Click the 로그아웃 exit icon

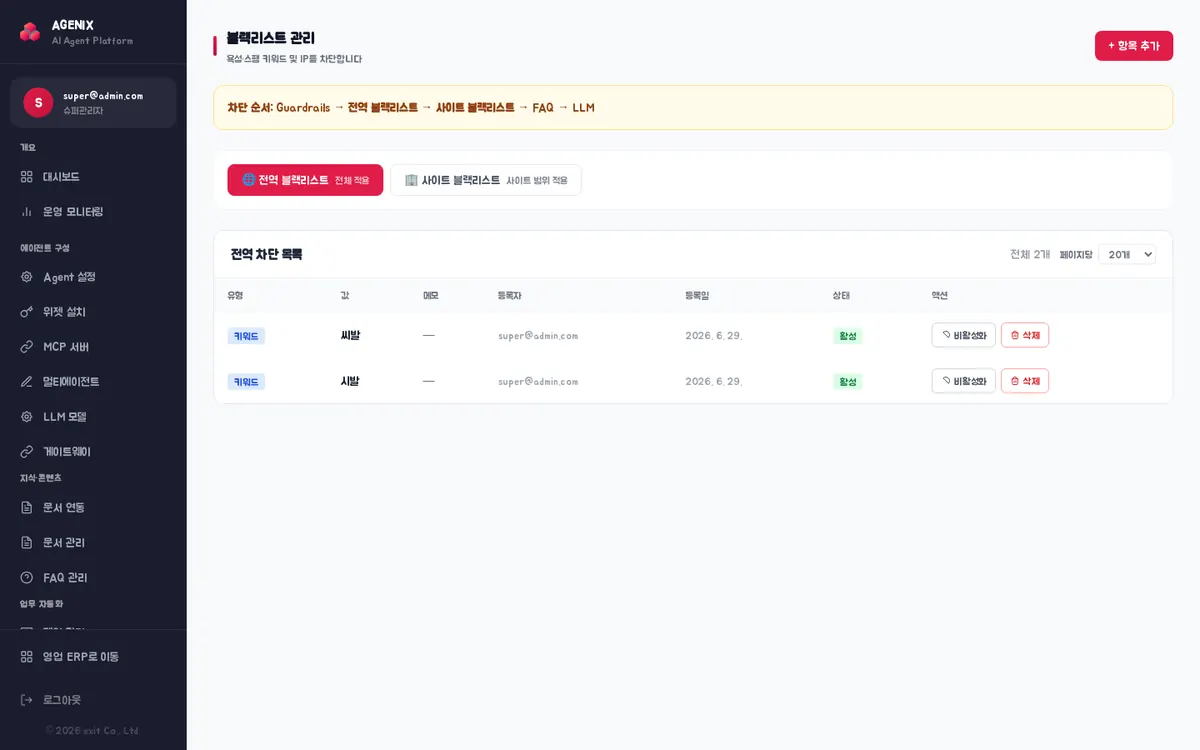click(x=27, y=700)
